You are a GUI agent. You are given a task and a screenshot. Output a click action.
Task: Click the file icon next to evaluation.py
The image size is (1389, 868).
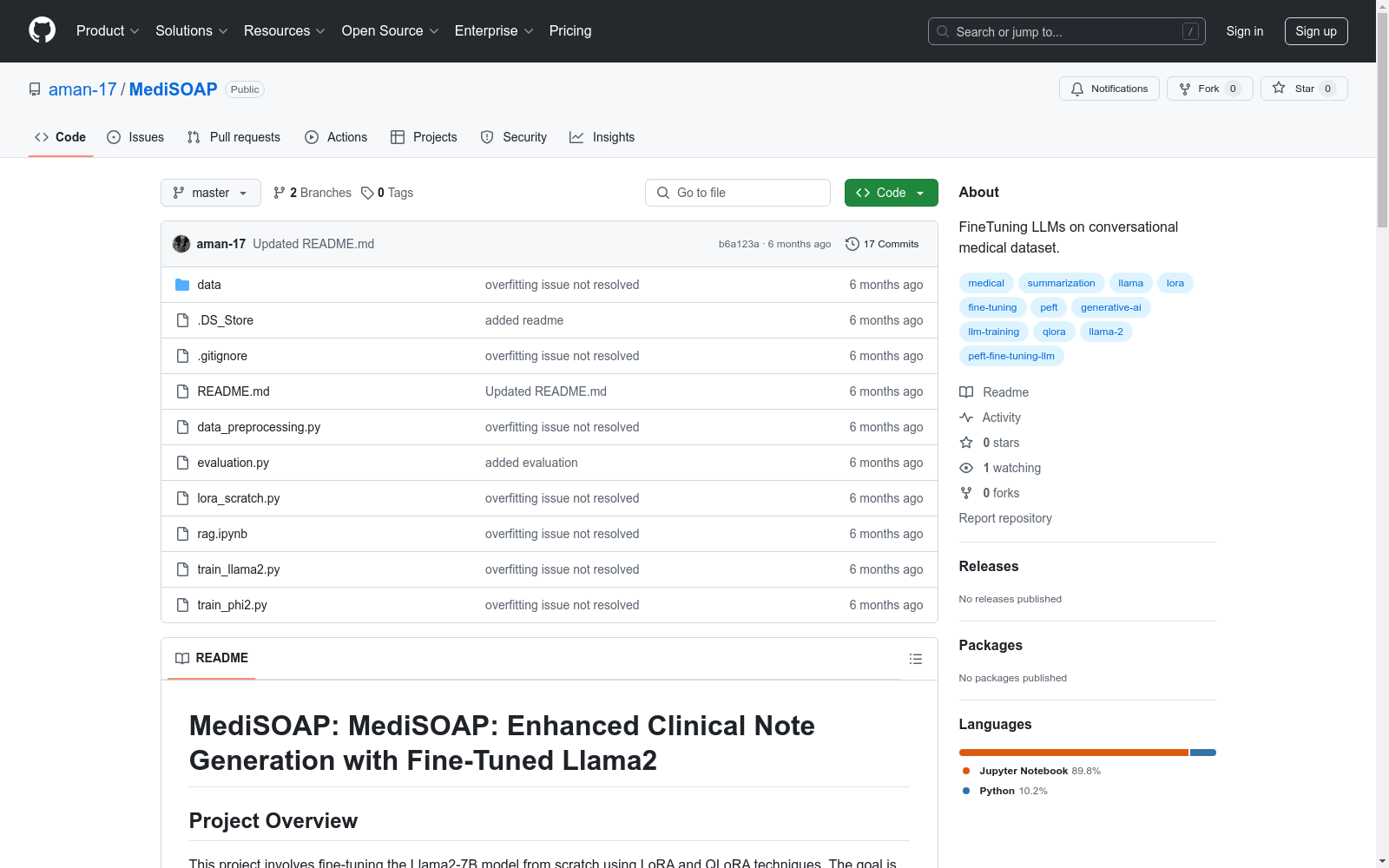[182, 463]
